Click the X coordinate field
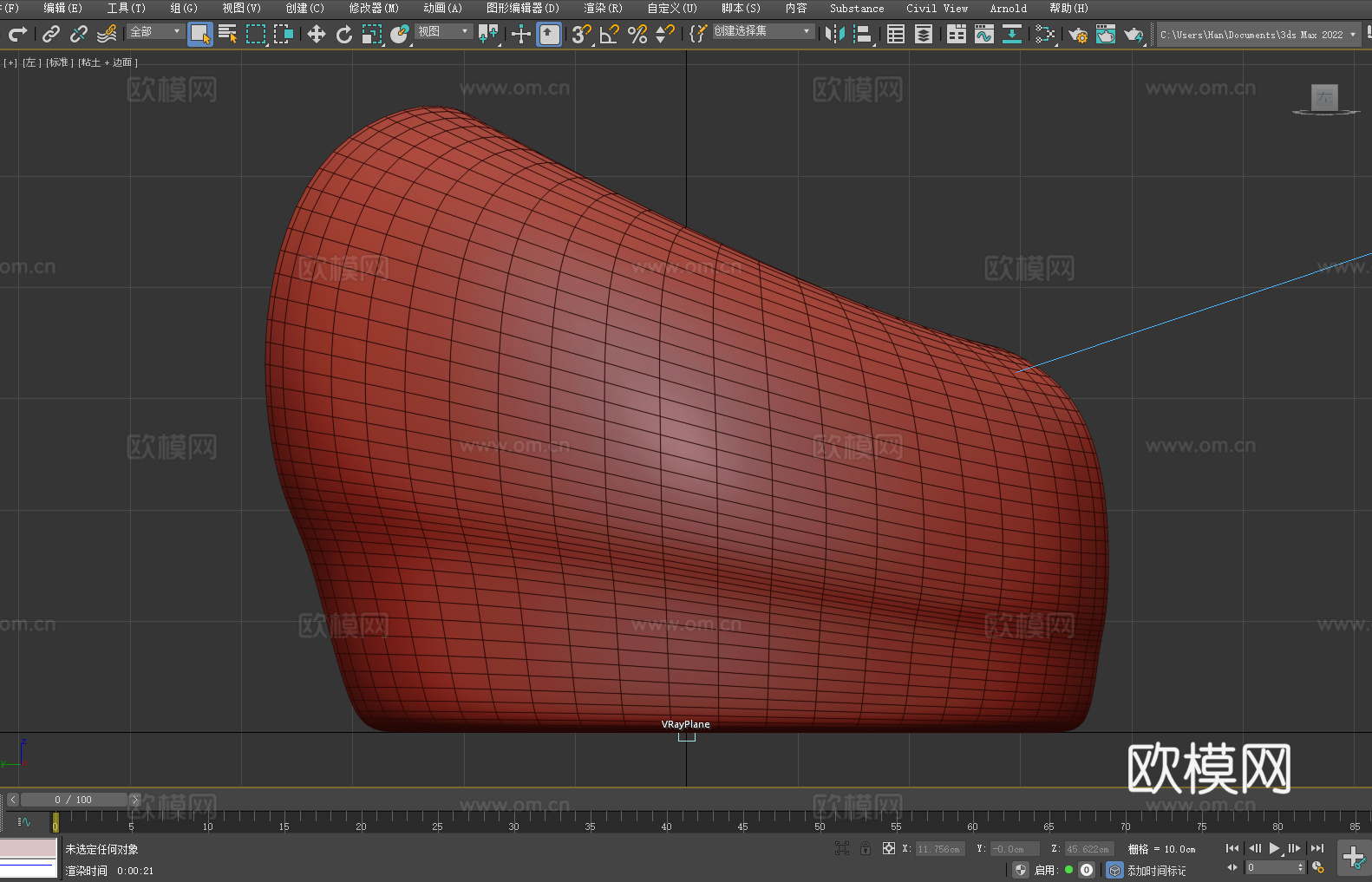The height and width of the screenshot is (882, 1372). click(939, 849)
